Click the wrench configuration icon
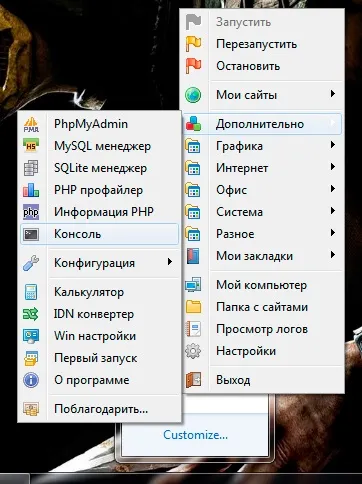Viewport: 362px width, 484px height. coord(31,263)
